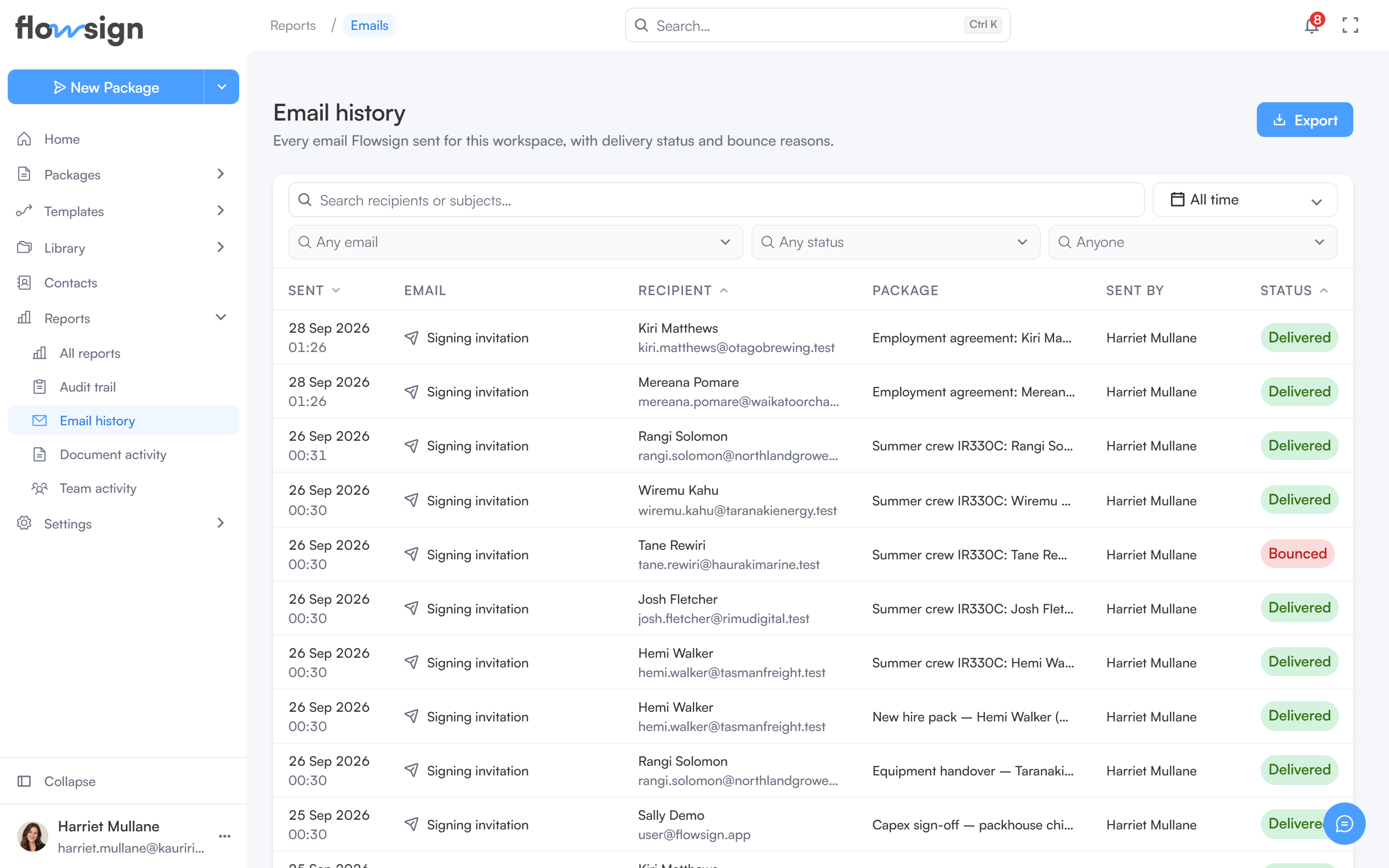1389x868 pixels.
Task: Open Team activity report
Action: tap(123, 488)
